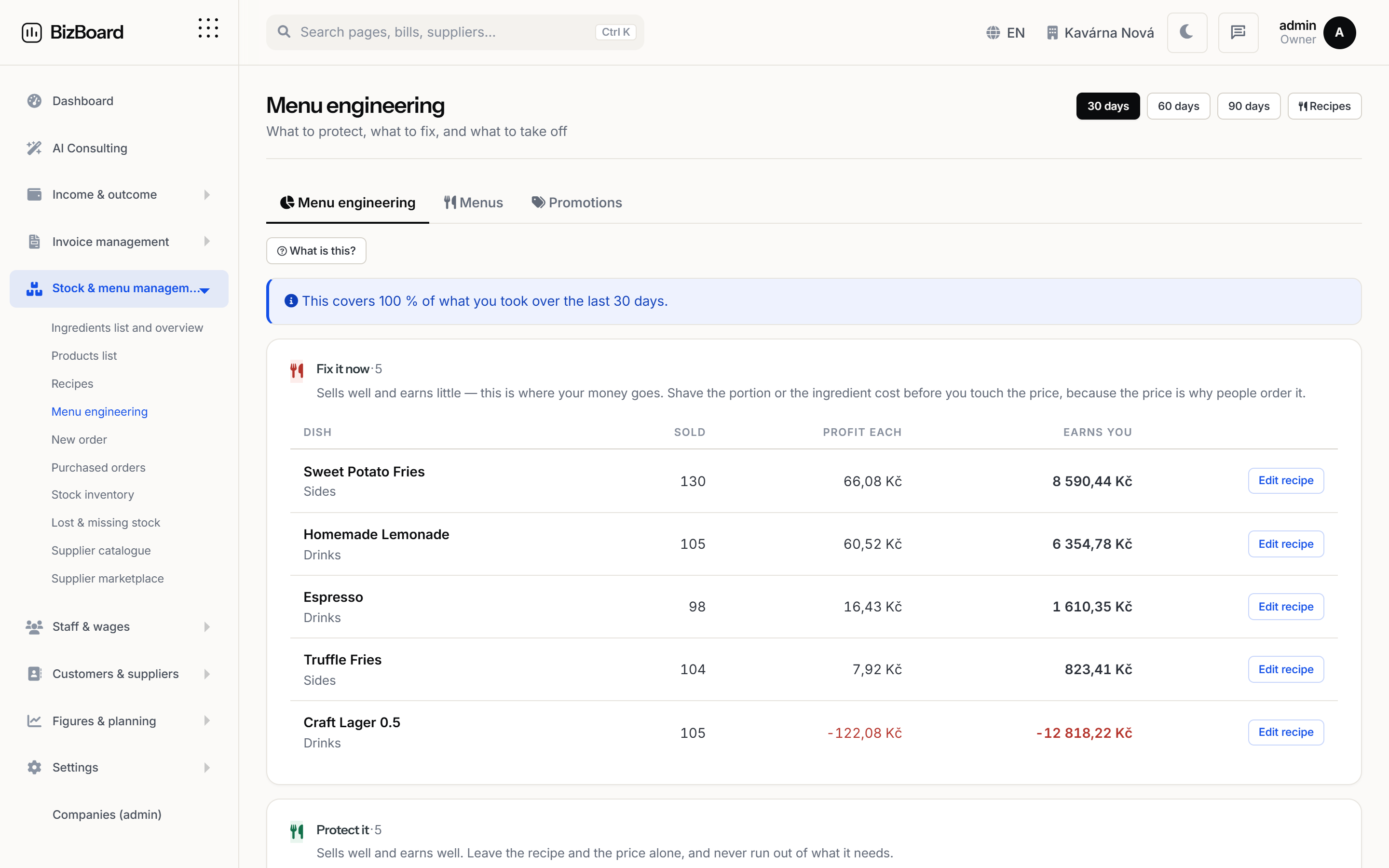1389x868 pixels.
Task: Collapse Stock & menu management arrow
Action: [204, 290]
